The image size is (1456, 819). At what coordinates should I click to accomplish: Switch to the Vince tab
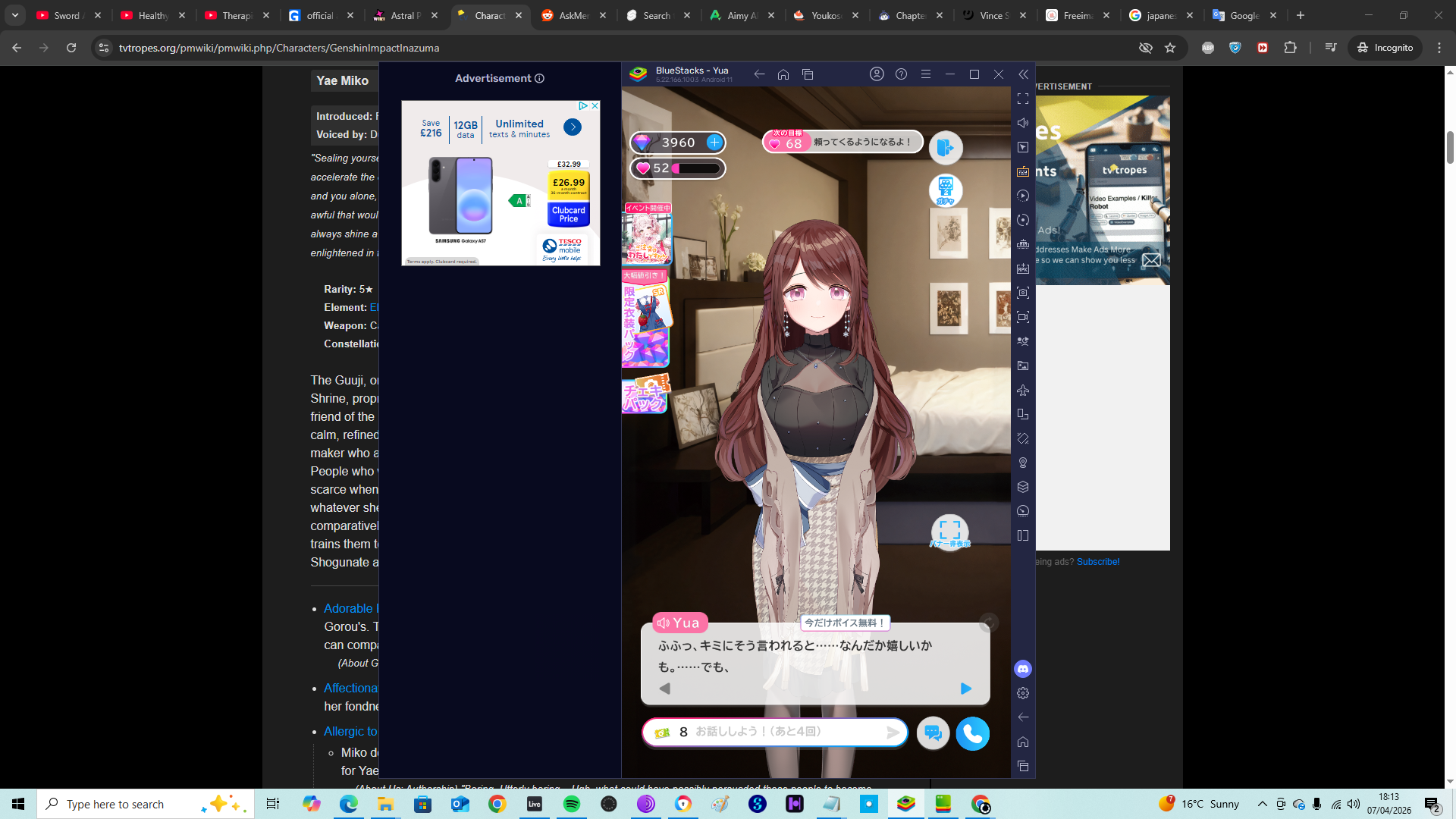995,15
